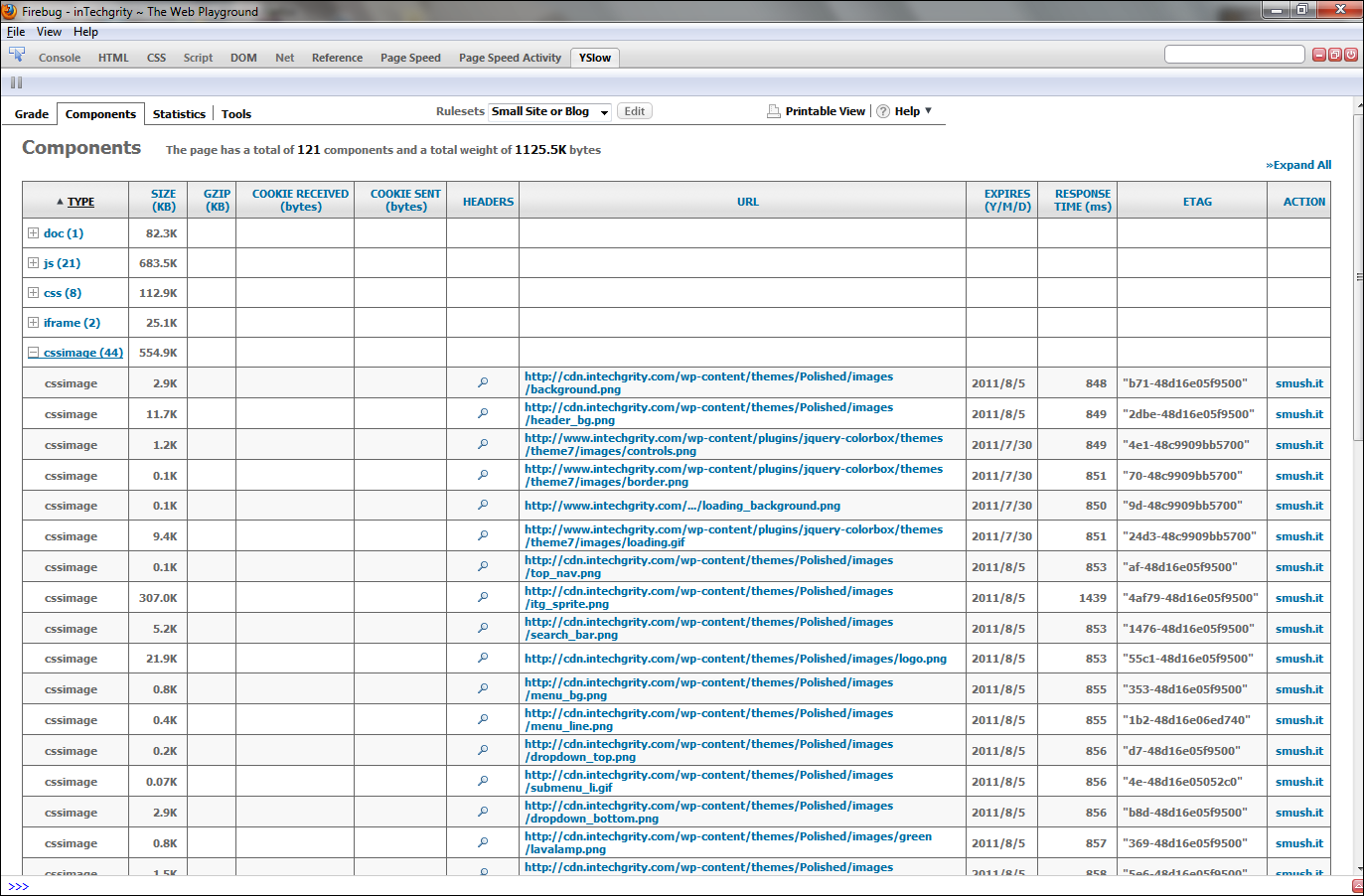This screenshot has height=896, width=1364.
Task: Open headers magnifier for loading.gif row
Action: [x=483, y=535]
